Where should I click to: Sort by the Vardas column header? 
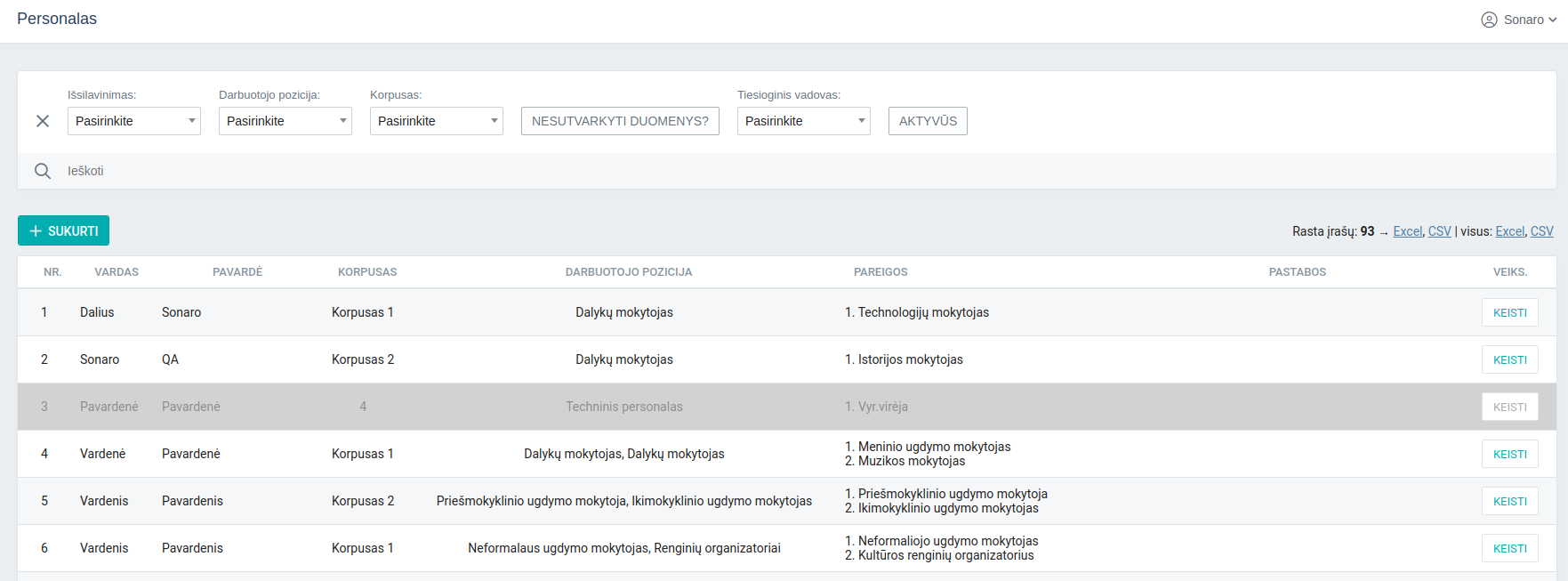click(117, 272)
